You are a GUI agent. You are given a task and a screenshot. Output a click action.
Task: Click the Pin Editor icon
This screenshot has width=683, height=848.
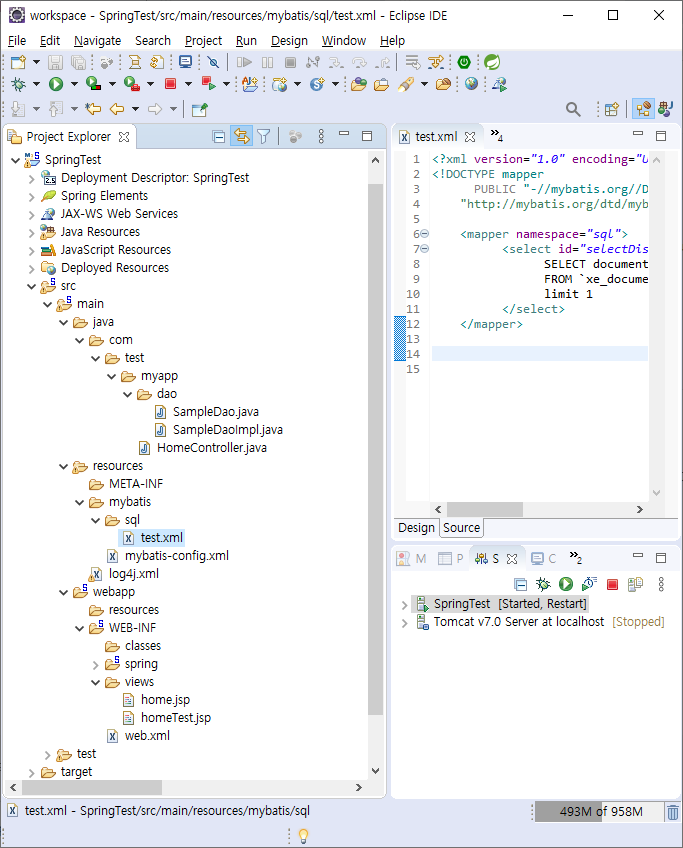point(200,109)
